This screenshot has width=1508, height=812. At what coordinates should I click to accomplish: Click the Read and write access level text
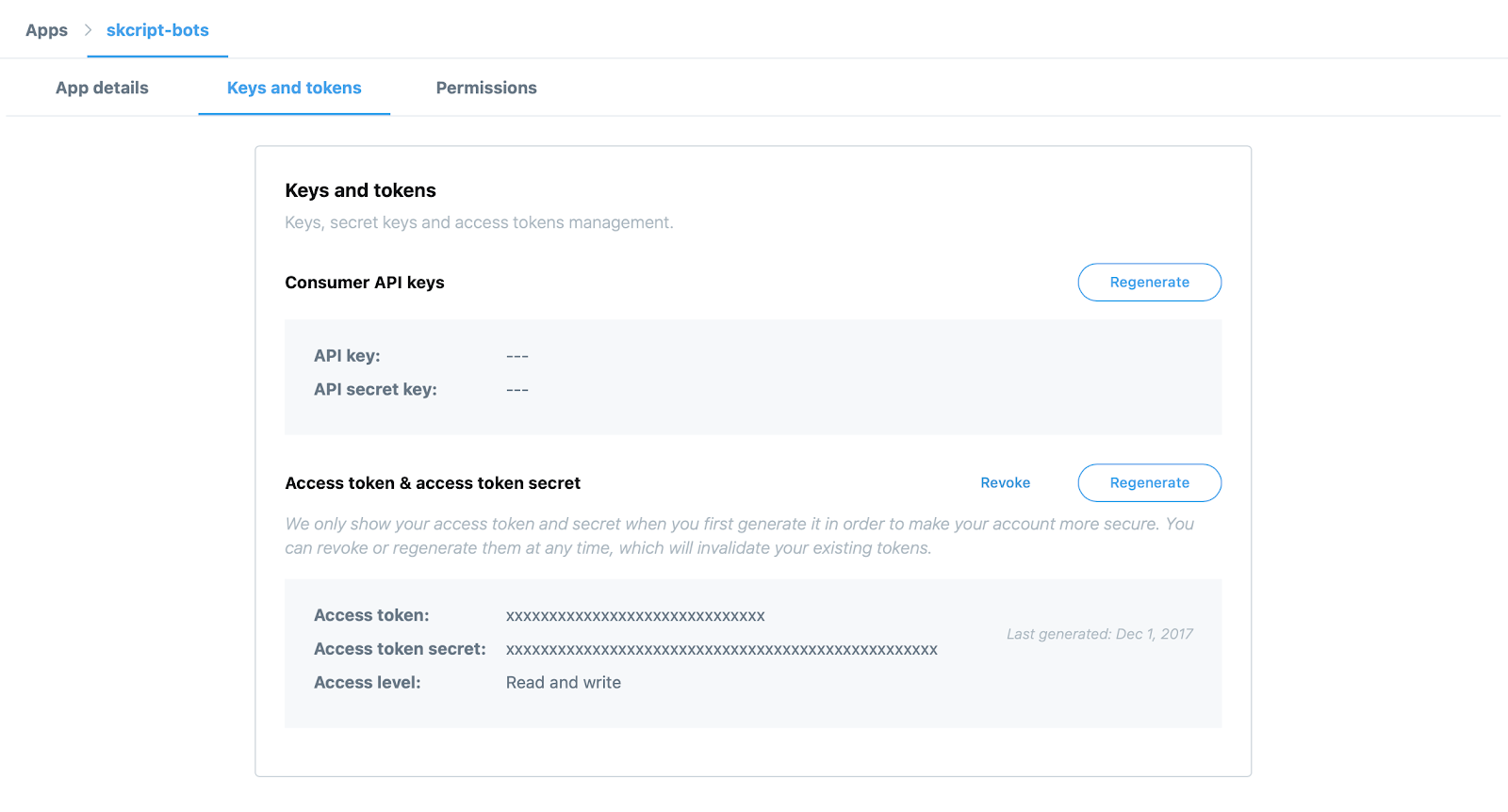click(563, 682)
